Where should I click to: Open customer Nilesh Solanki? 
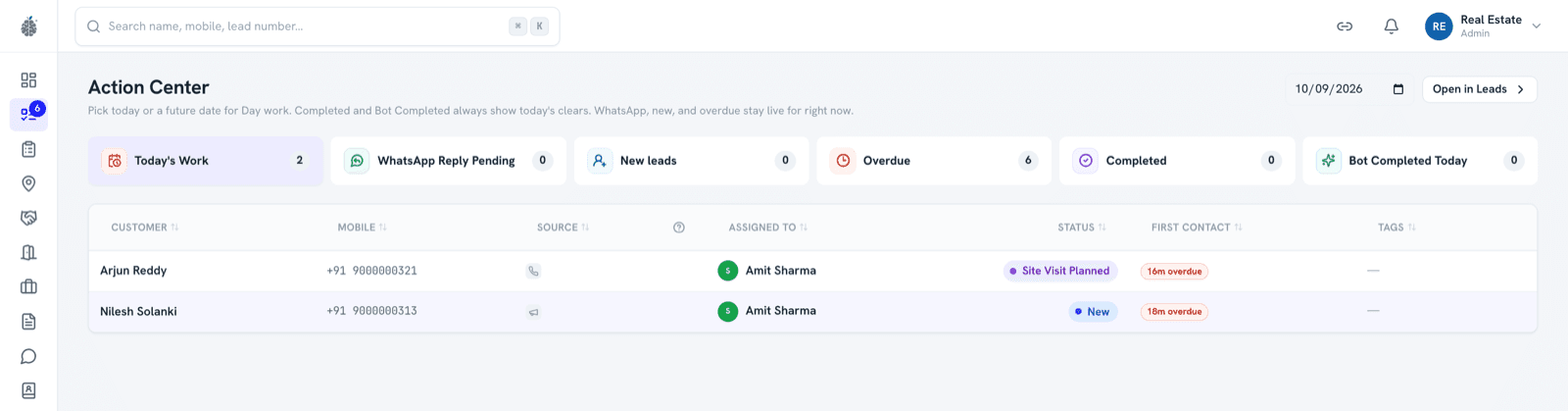point(138,312)
